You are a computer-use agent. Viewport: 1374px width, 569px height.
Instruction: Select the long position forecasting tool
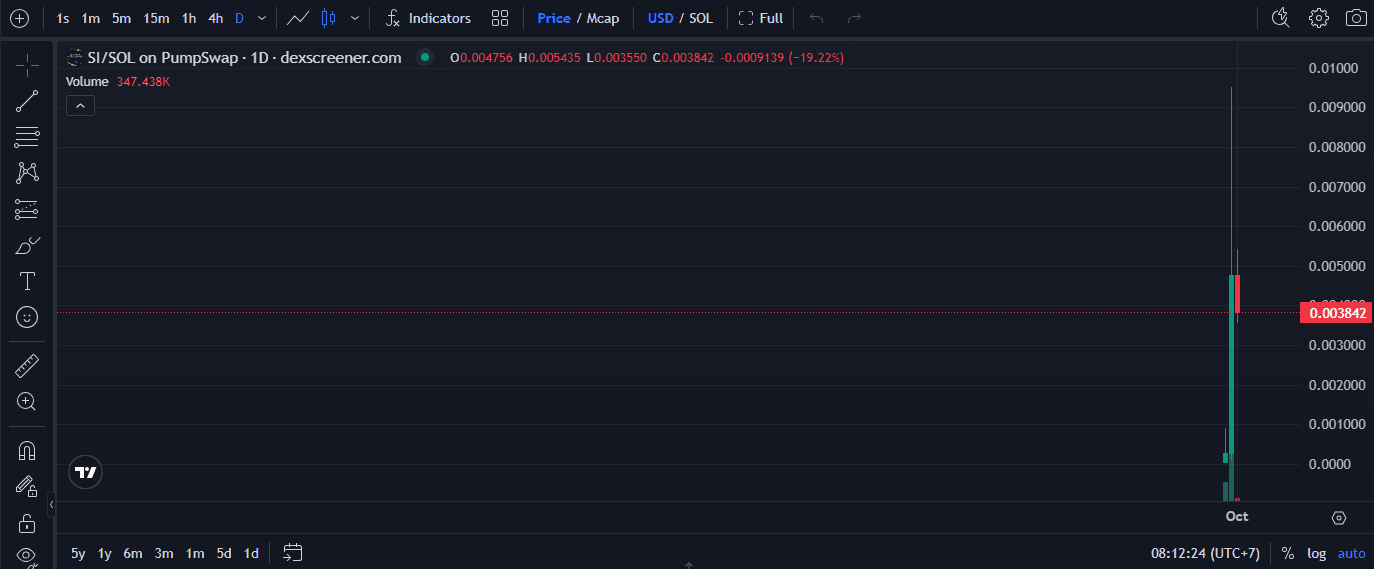(27, 209)
